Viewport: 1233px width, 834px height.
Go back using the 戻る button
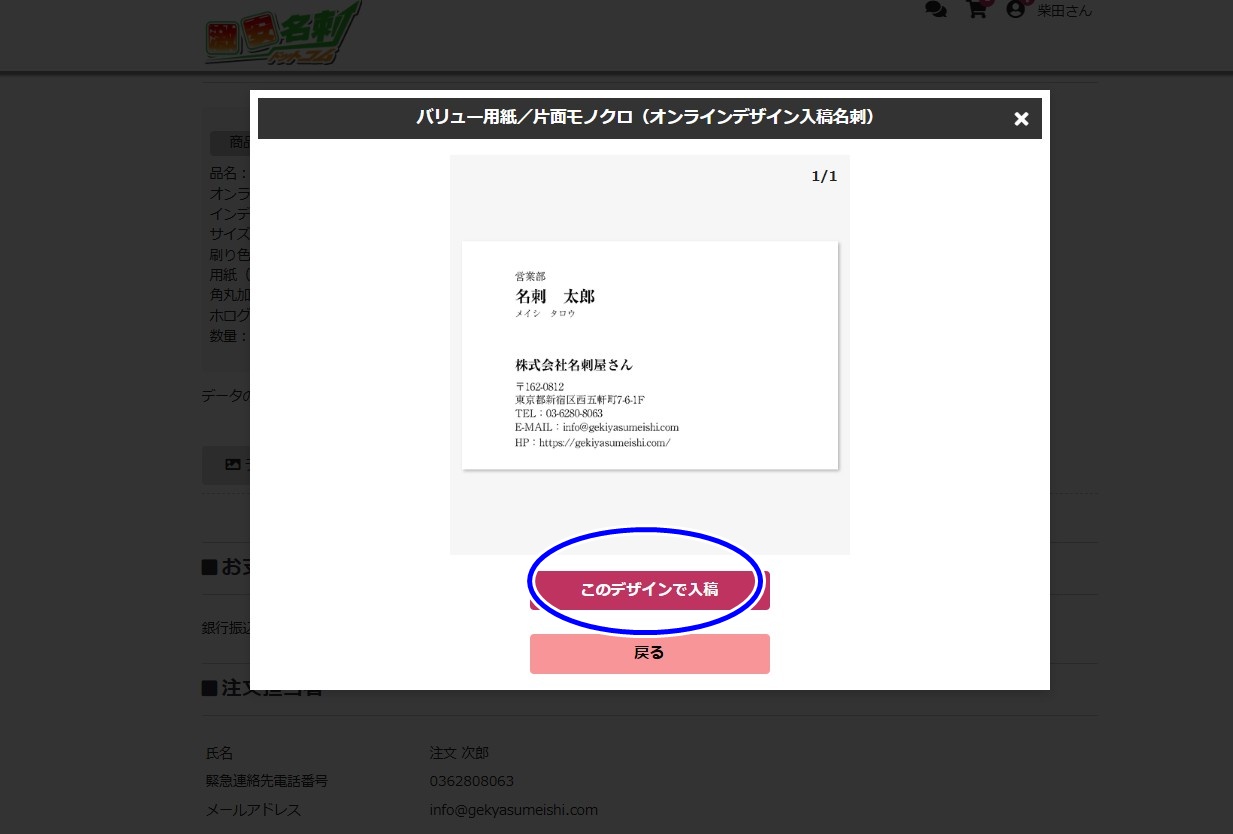click(650, 654)
